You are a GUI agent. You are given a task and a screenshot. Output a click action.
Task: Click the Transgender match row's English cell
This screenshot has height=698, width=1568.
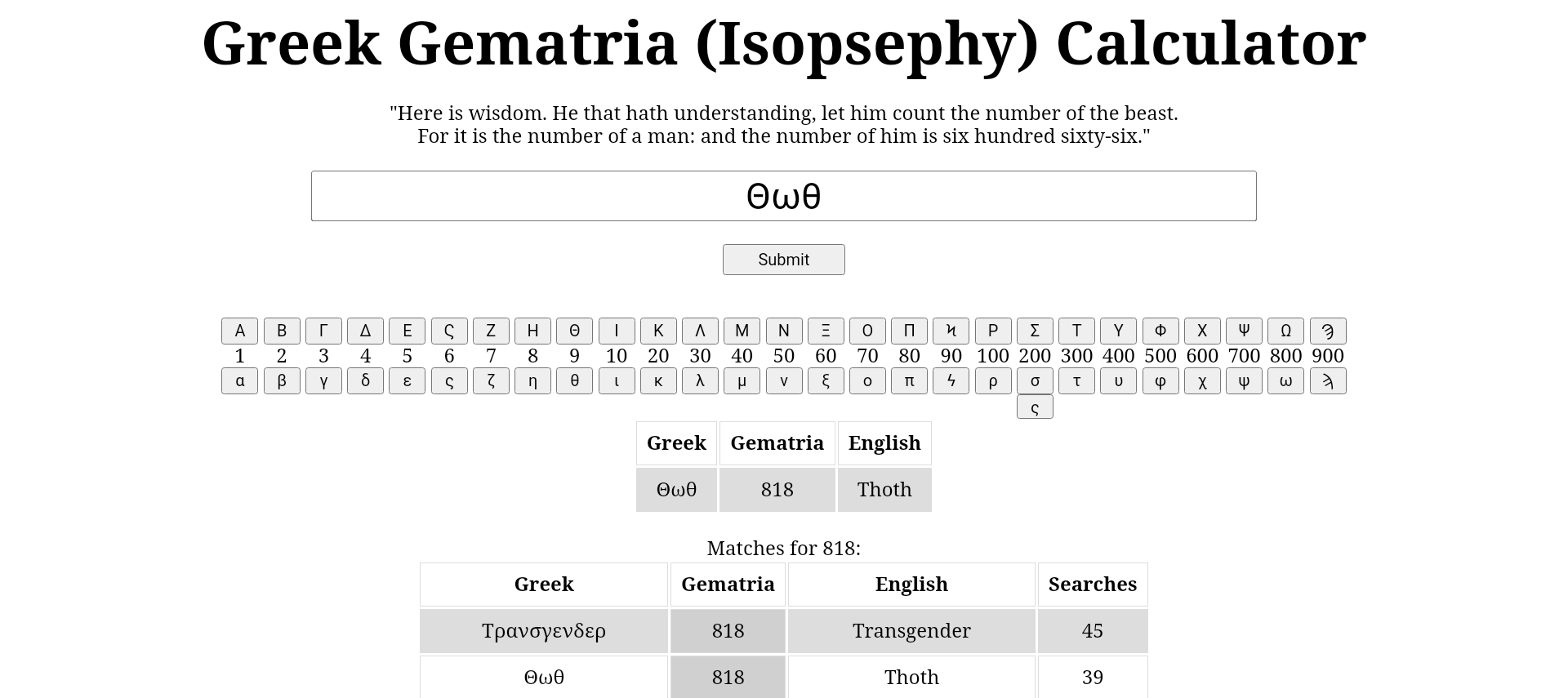[x=911, y=631]
